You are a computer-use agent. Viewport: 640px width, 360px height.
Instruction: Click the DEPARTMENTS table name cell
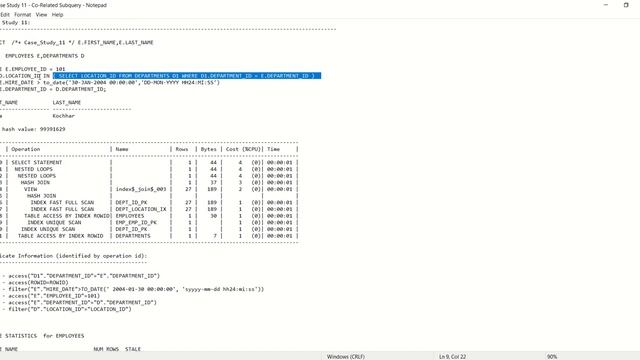coord(133,236)
